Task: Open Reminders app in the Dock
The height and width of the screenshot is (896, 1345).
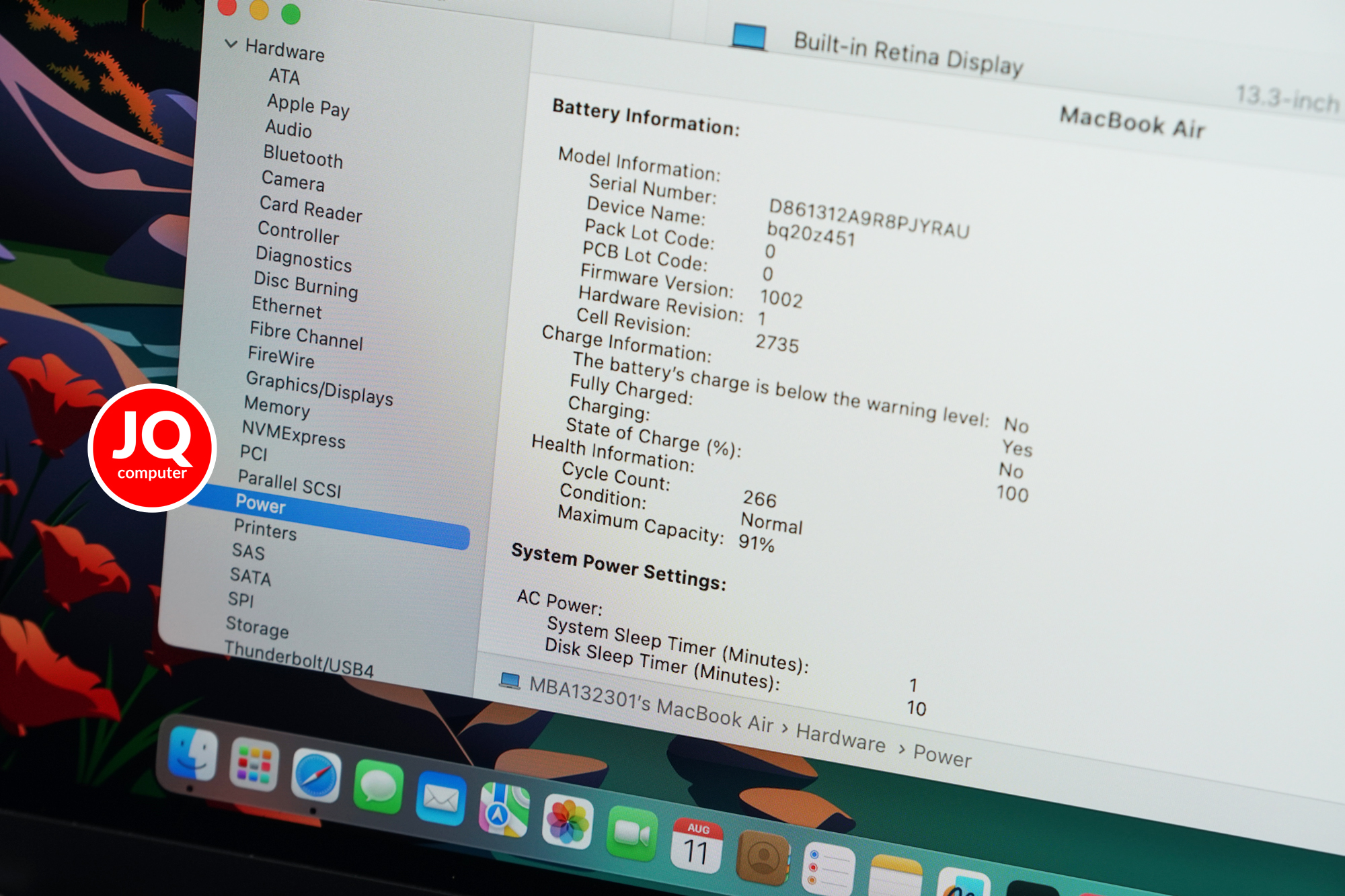Action: click(828, 868)
